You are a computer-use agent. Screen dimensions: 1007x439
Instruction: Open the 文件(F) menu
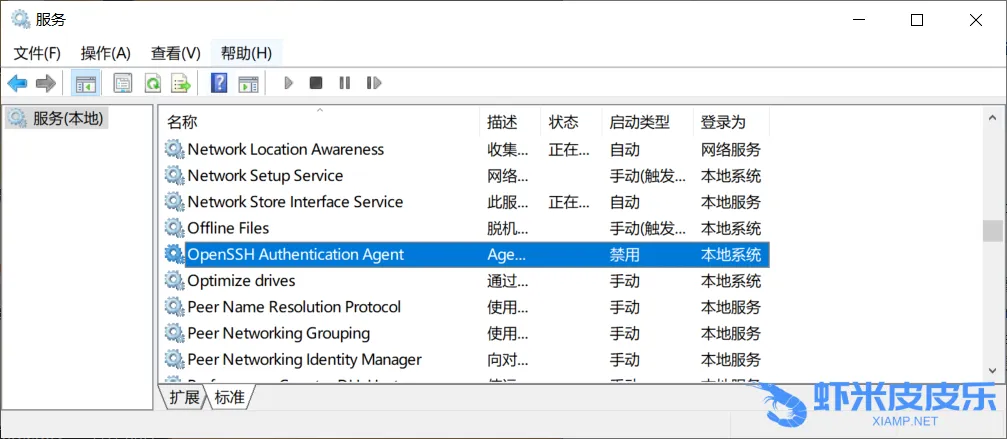pyautogui.click(x=37, y=53)
